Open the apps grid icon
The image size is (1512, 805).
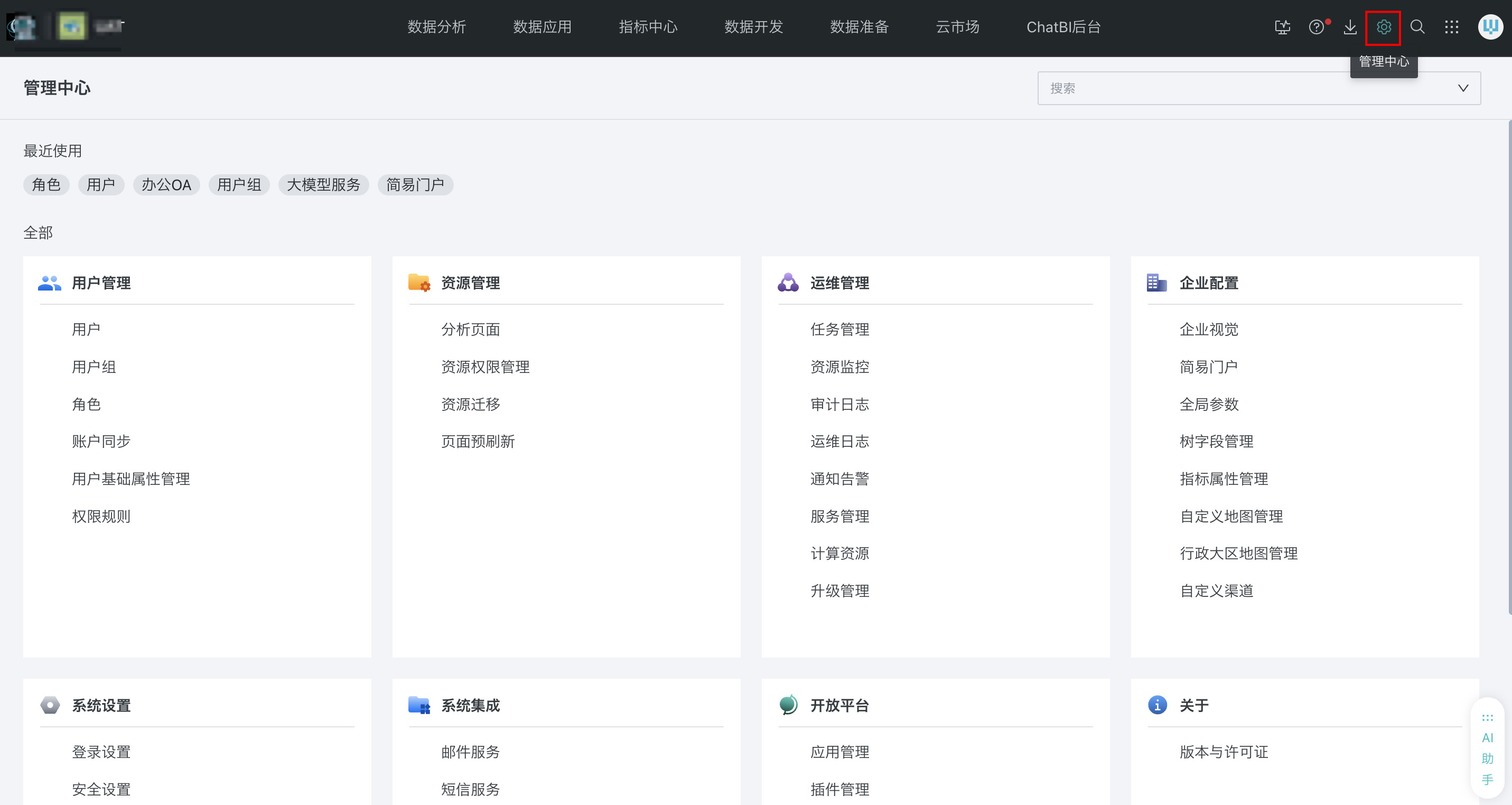click(1452, 27)
